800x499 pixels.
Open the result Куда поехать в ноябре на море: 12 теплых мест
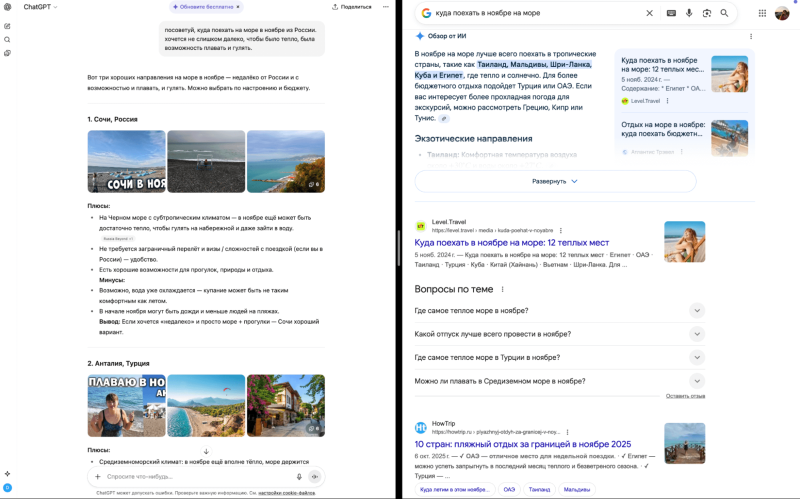tap(512, 243)
